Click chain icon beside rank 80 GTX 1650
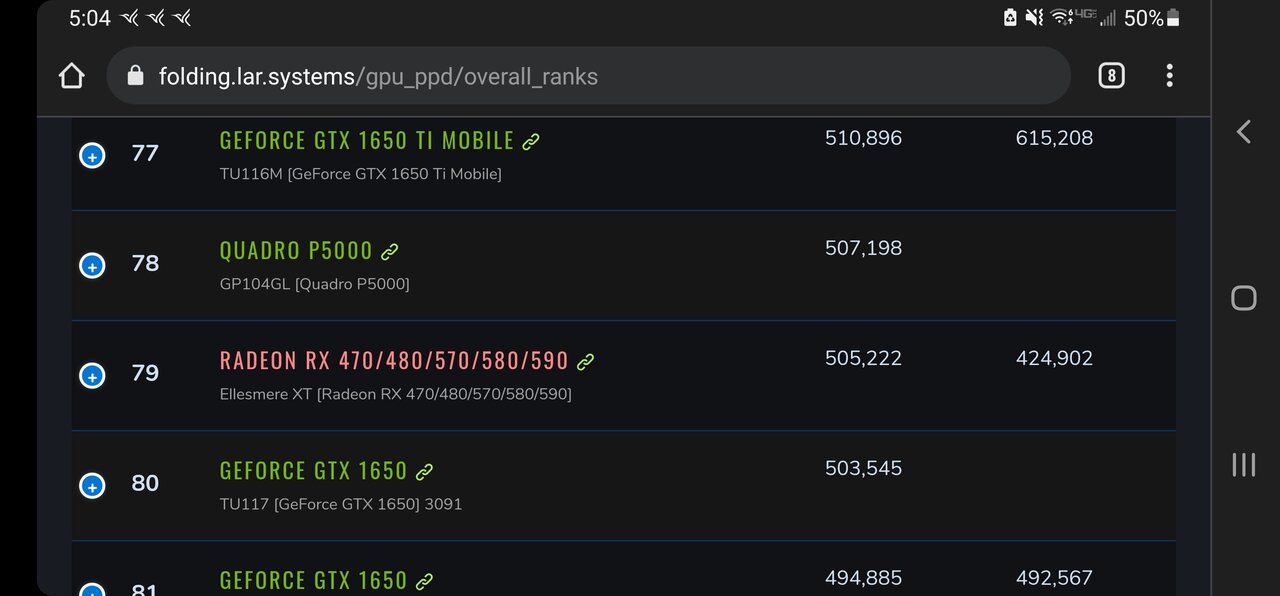Screen dimensions: 1280x596 click(x=425, y=472)
